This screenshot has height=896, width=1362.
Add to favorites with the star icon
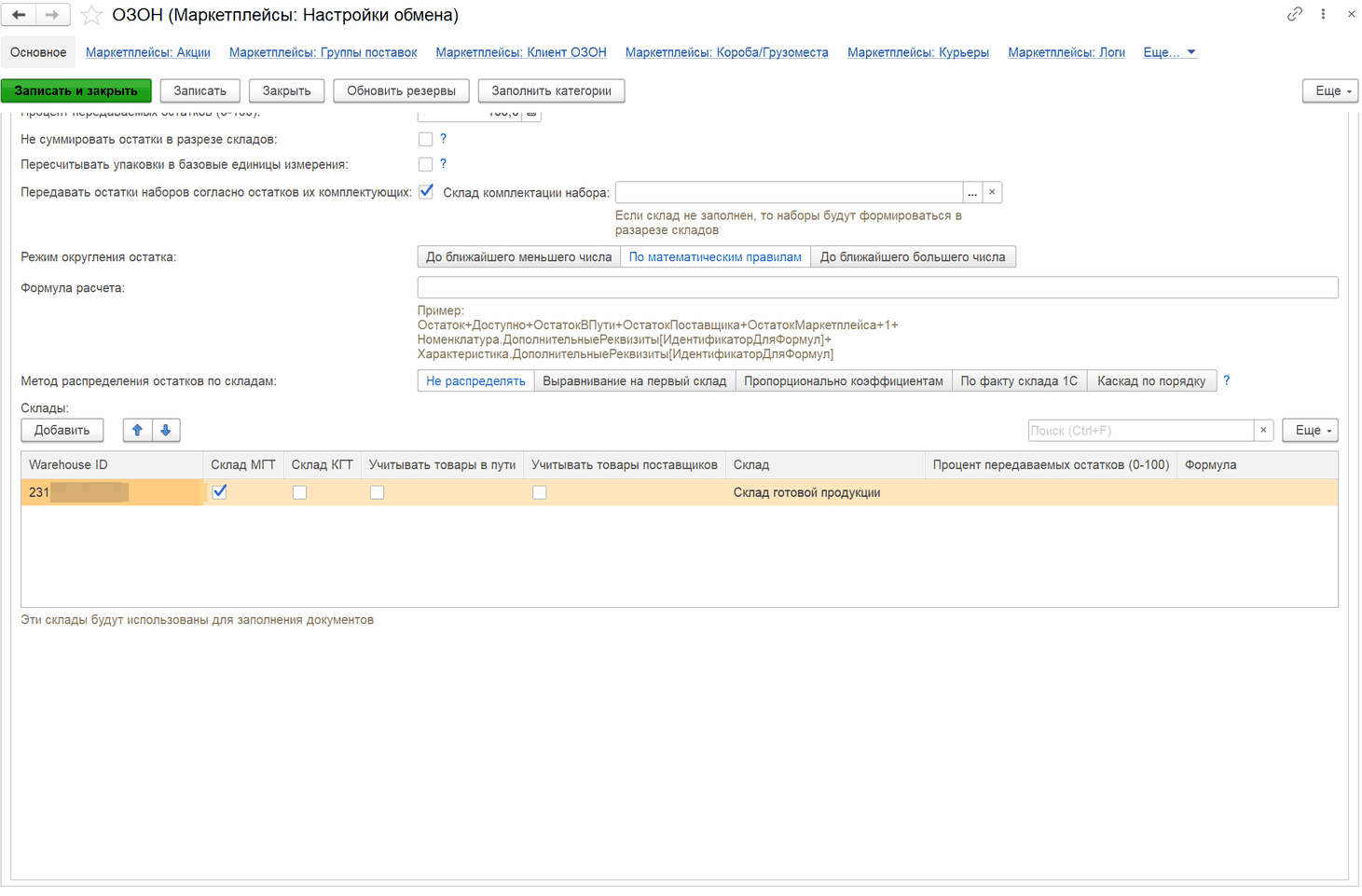click(x=91, y=15)
